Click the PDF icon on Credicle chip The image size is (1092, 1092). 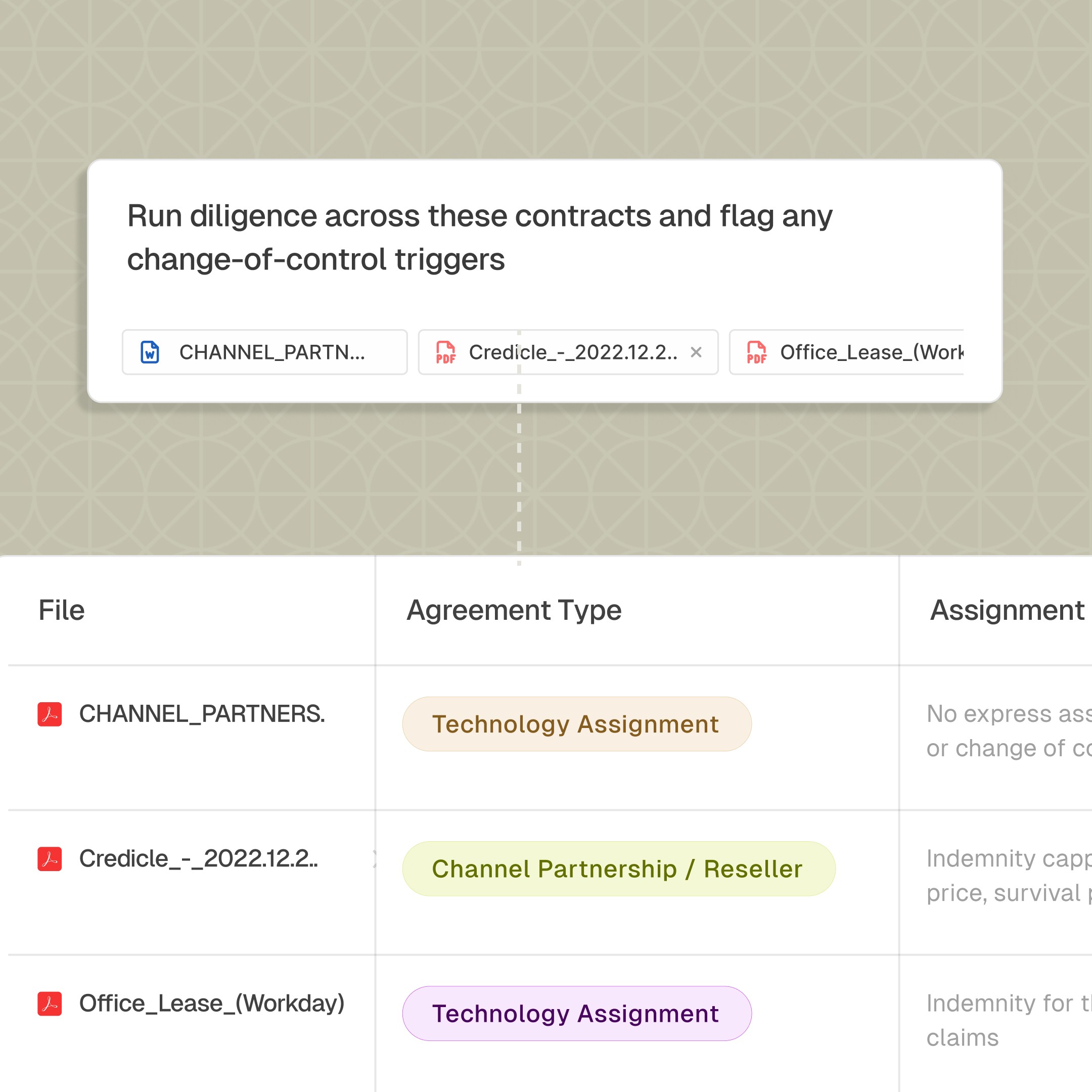pos(445,352)
